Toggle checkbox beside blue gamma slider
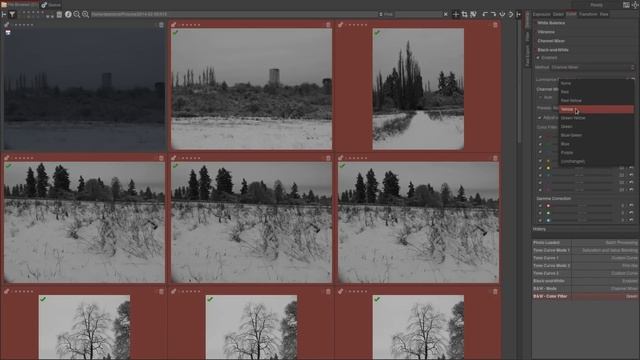 point(540,220)
